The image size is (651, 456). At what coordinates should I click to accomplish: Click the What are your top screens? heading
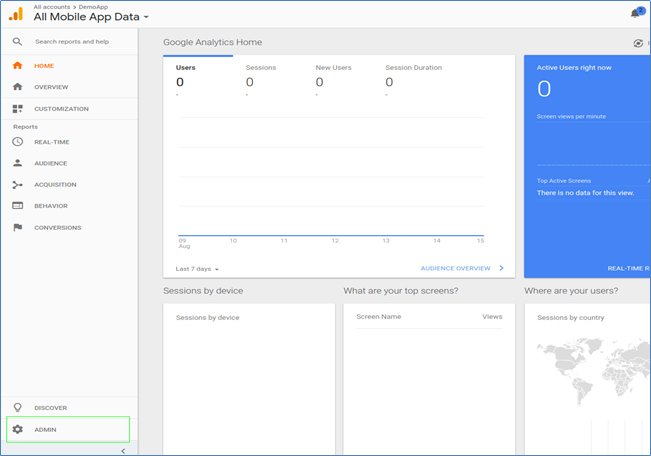pos(401,291)
